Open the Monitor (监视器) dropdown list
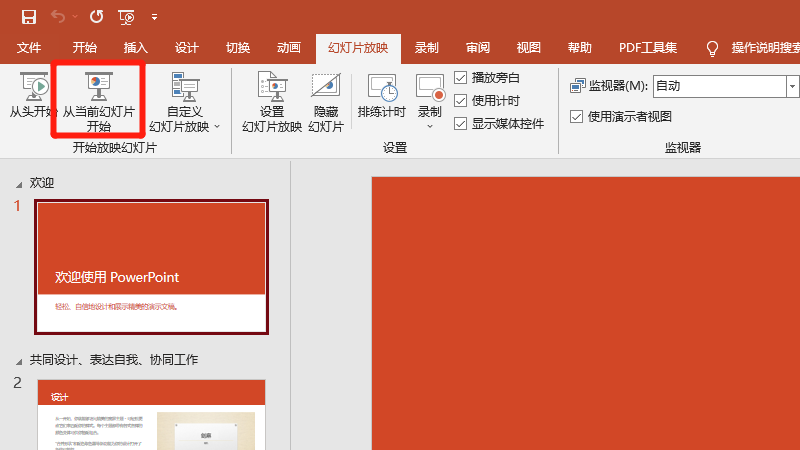Viewport: 800px width, 450px height. [x=793, y=86]
